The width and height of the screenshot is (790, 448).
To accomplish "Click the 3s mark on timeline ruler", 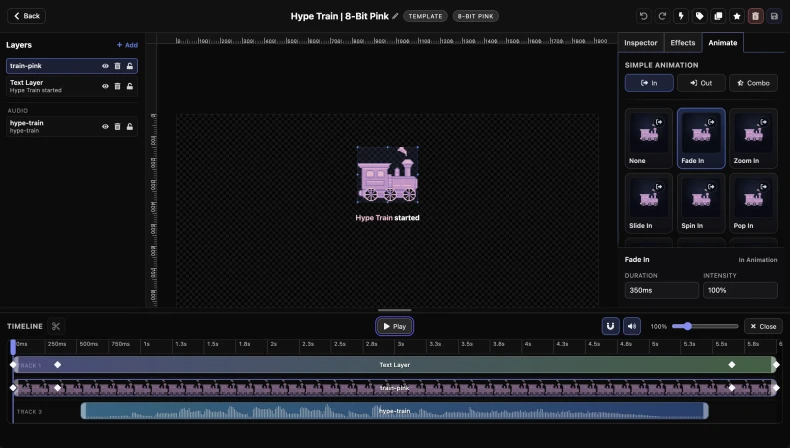I will pyautogui.click(x=401, y=344).
